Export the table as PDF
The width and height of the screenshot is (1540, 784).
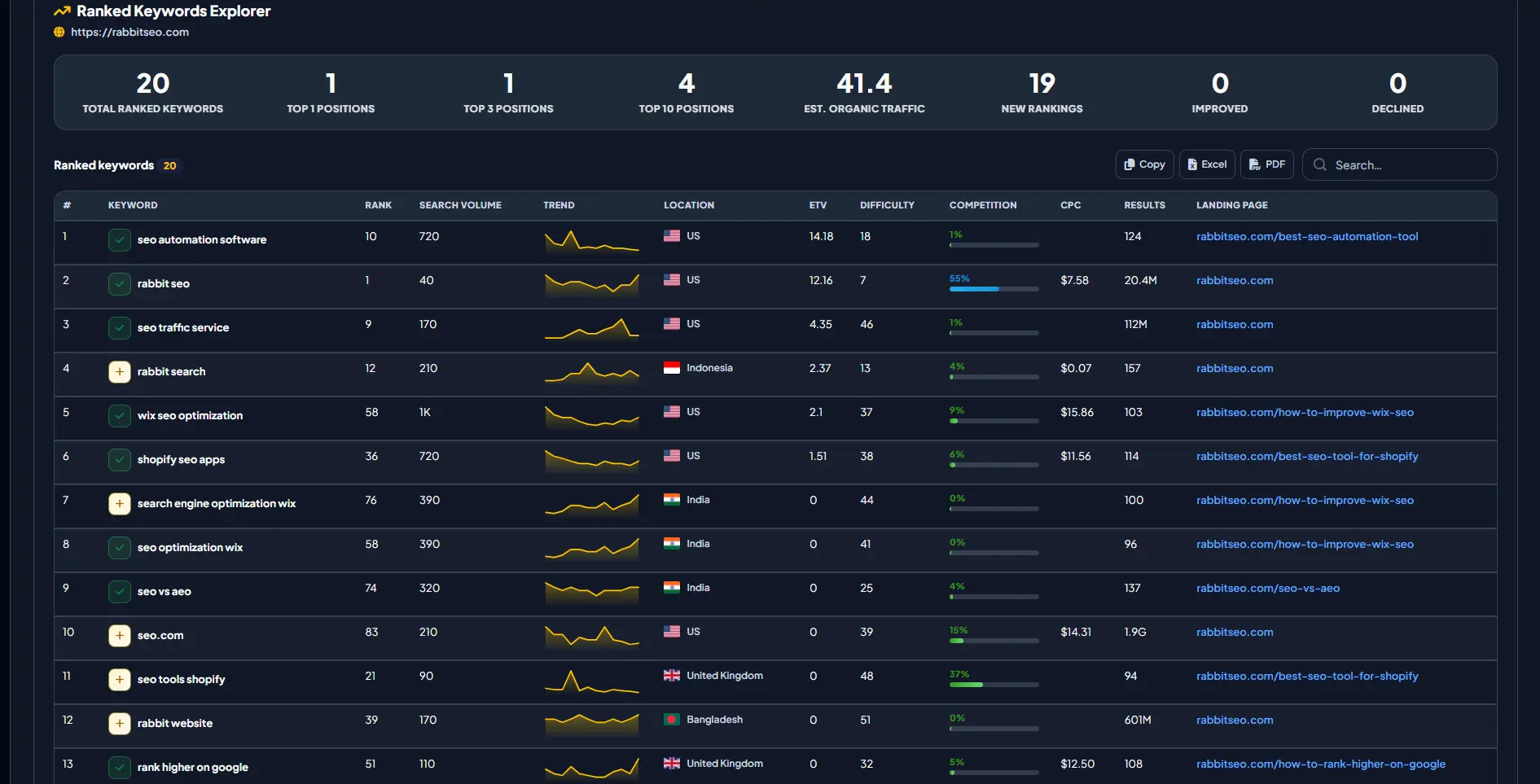tap(1267, 164)
